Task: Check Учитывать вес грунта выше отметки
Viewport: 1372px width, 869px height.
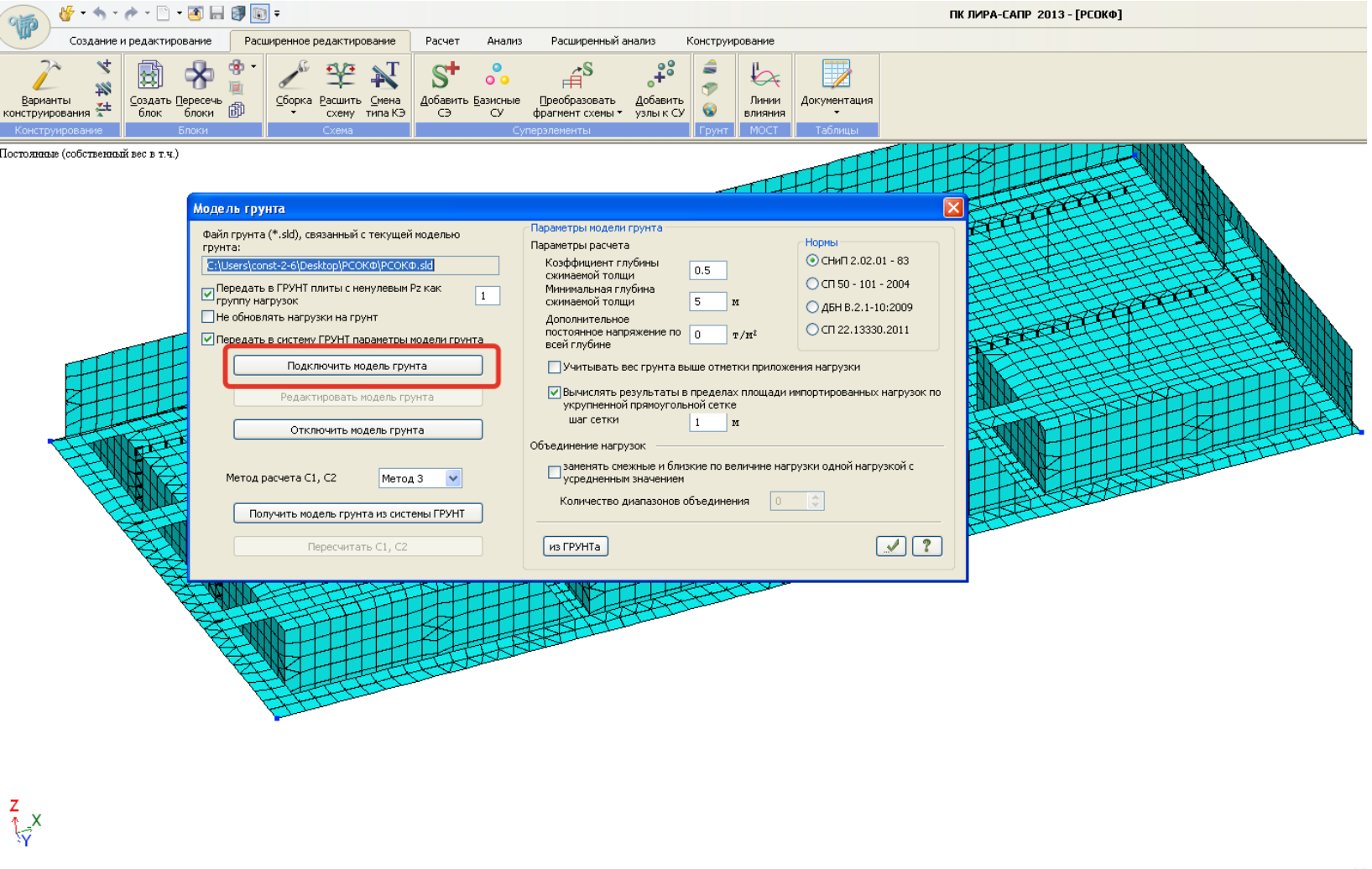Action: pos(555,367)
